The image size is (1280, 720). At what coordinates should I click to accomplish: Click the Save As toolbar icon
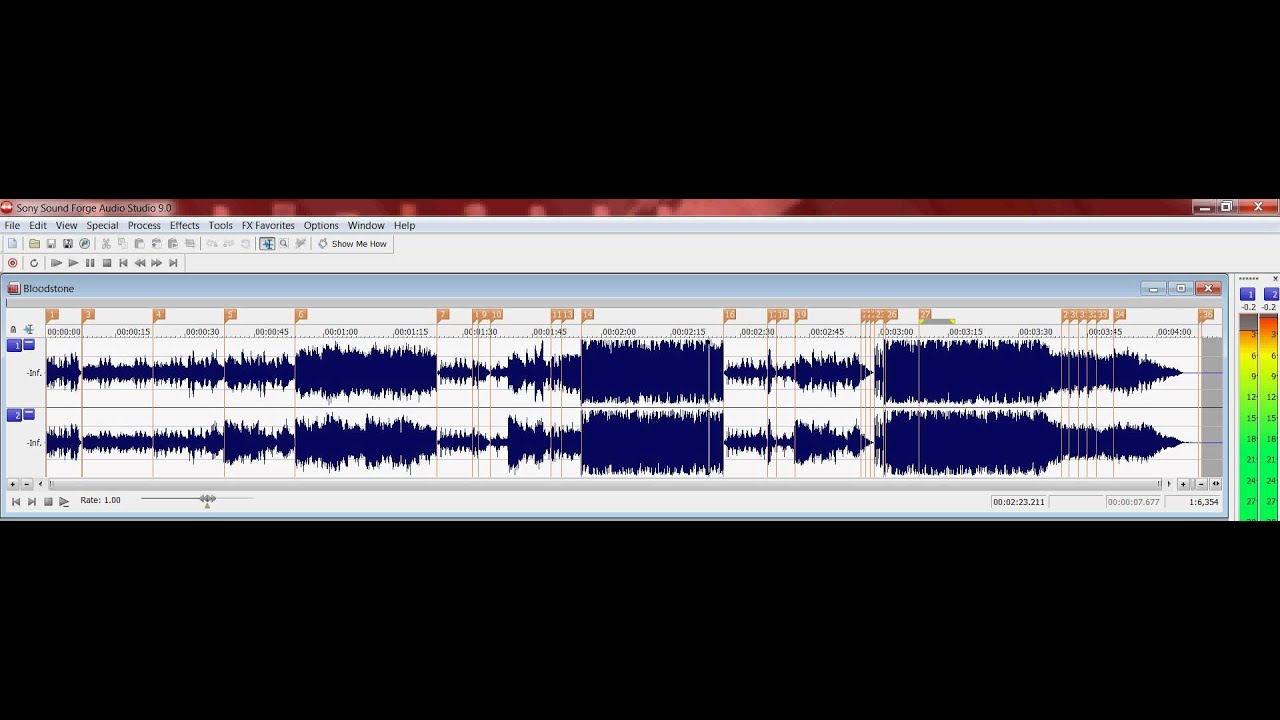coord(68,244)
